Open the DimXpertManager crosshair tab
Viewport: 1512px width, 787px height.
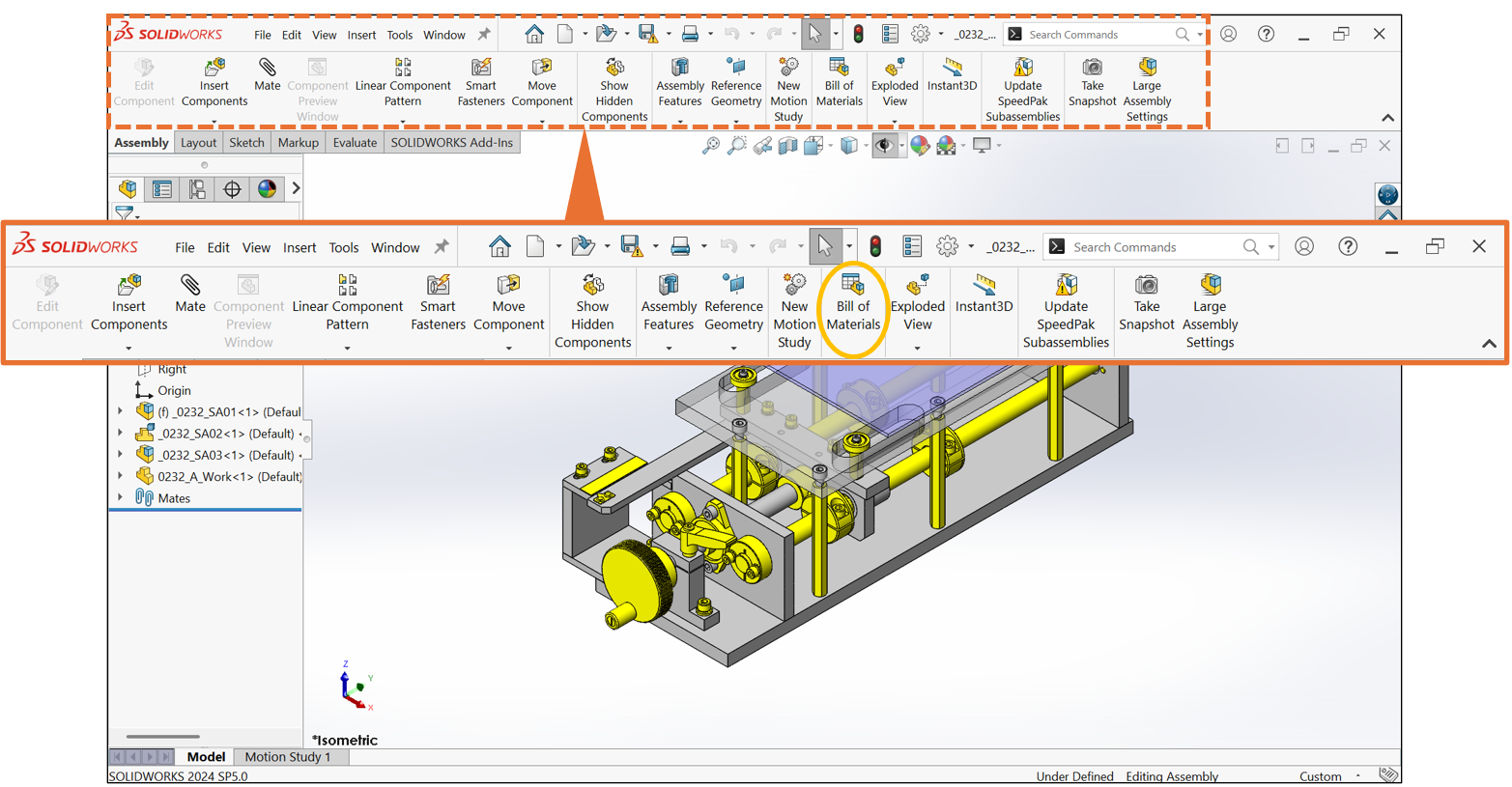click(232, 189)
